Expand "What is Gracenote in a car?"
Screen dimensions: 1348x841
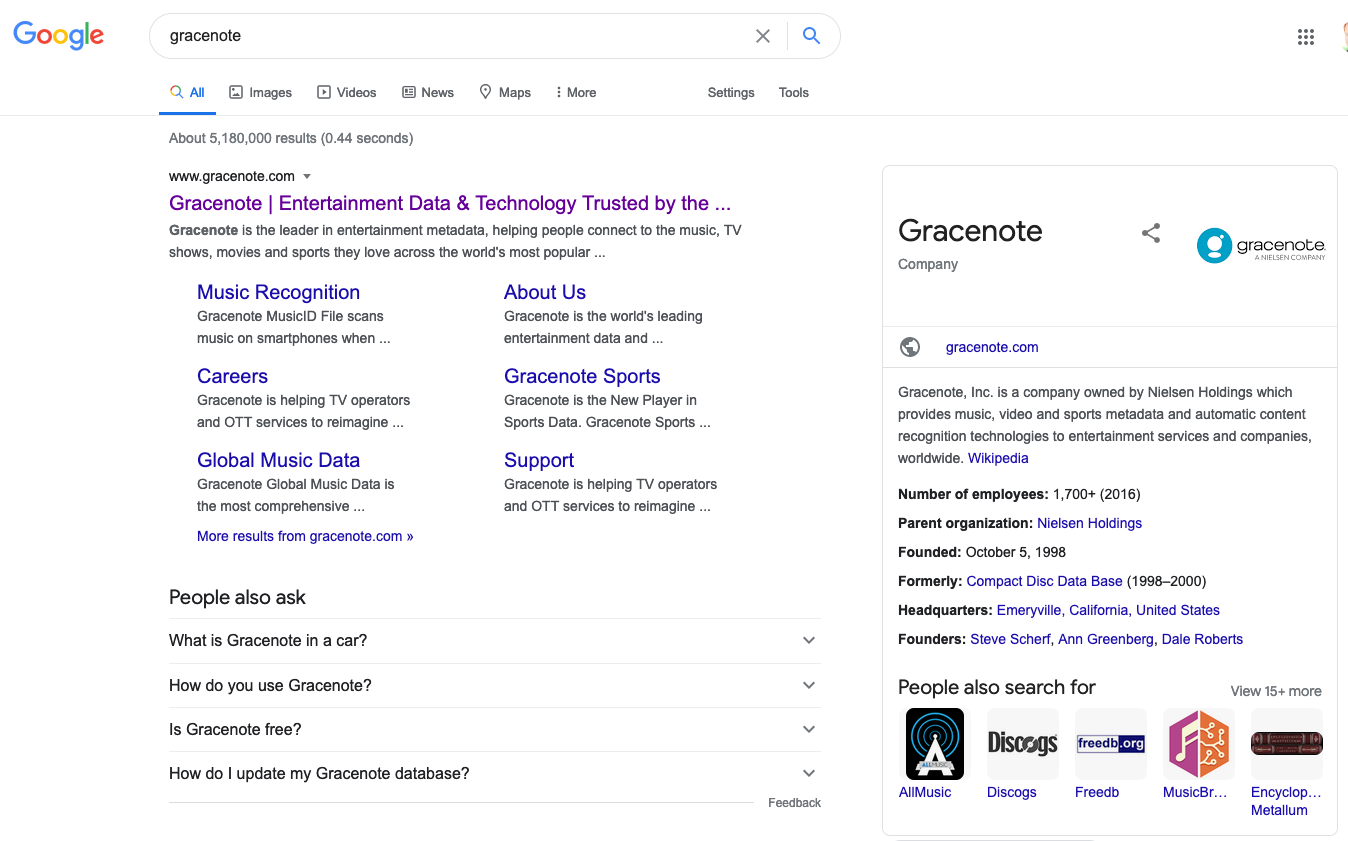tap(809, 641)
